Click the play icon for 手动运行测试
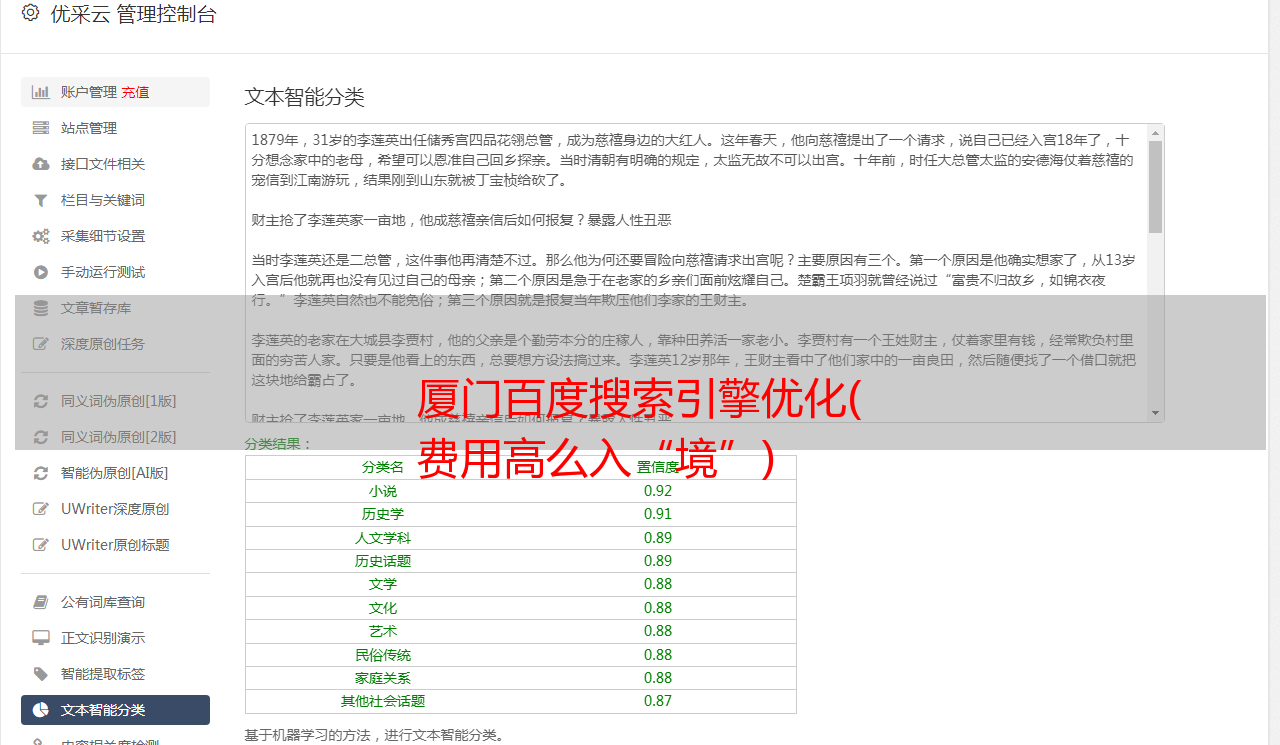The width and height of the screenshot is (1280, 745). click(41, 272)
